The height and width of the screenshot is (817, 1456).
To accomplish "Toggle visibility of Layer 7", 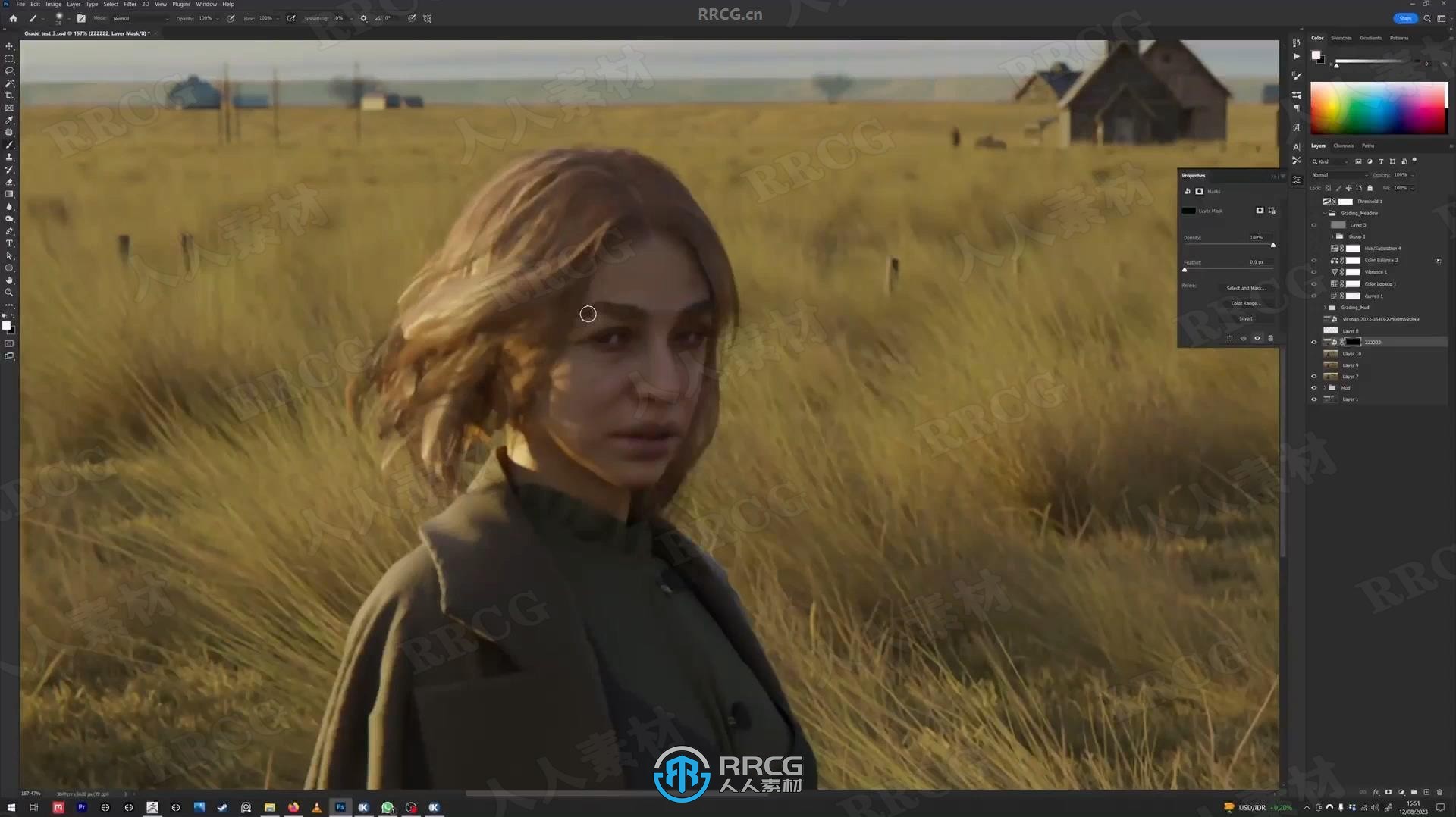I will click(1314, 377).
